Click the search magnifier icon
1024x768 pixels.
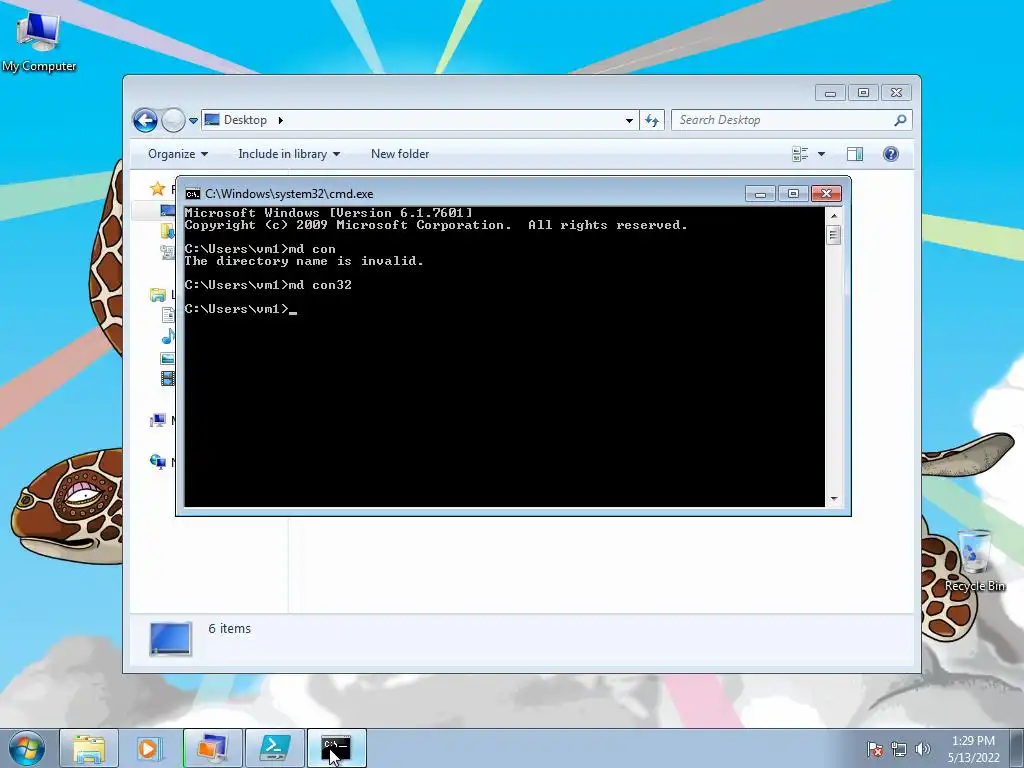(x=901, y=120)
